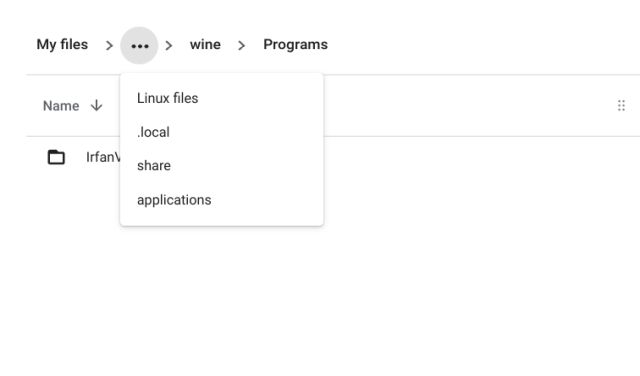Click the chevron between wine and Programs
The image size is (640, 376).
[x=241, y=45]
